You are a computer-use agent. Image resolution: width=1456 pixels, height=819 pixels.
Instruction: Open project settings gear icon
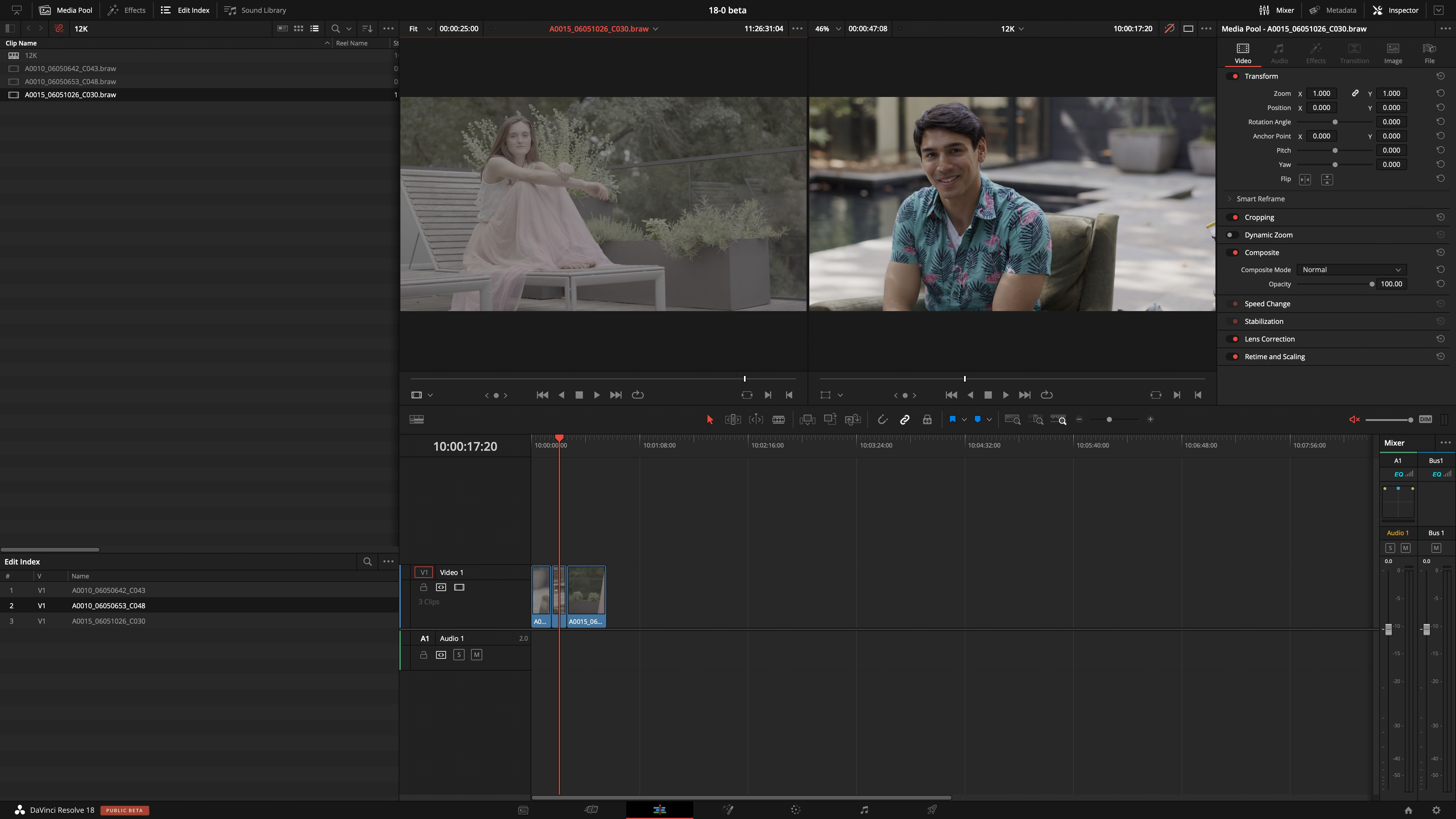[1436, 810]
